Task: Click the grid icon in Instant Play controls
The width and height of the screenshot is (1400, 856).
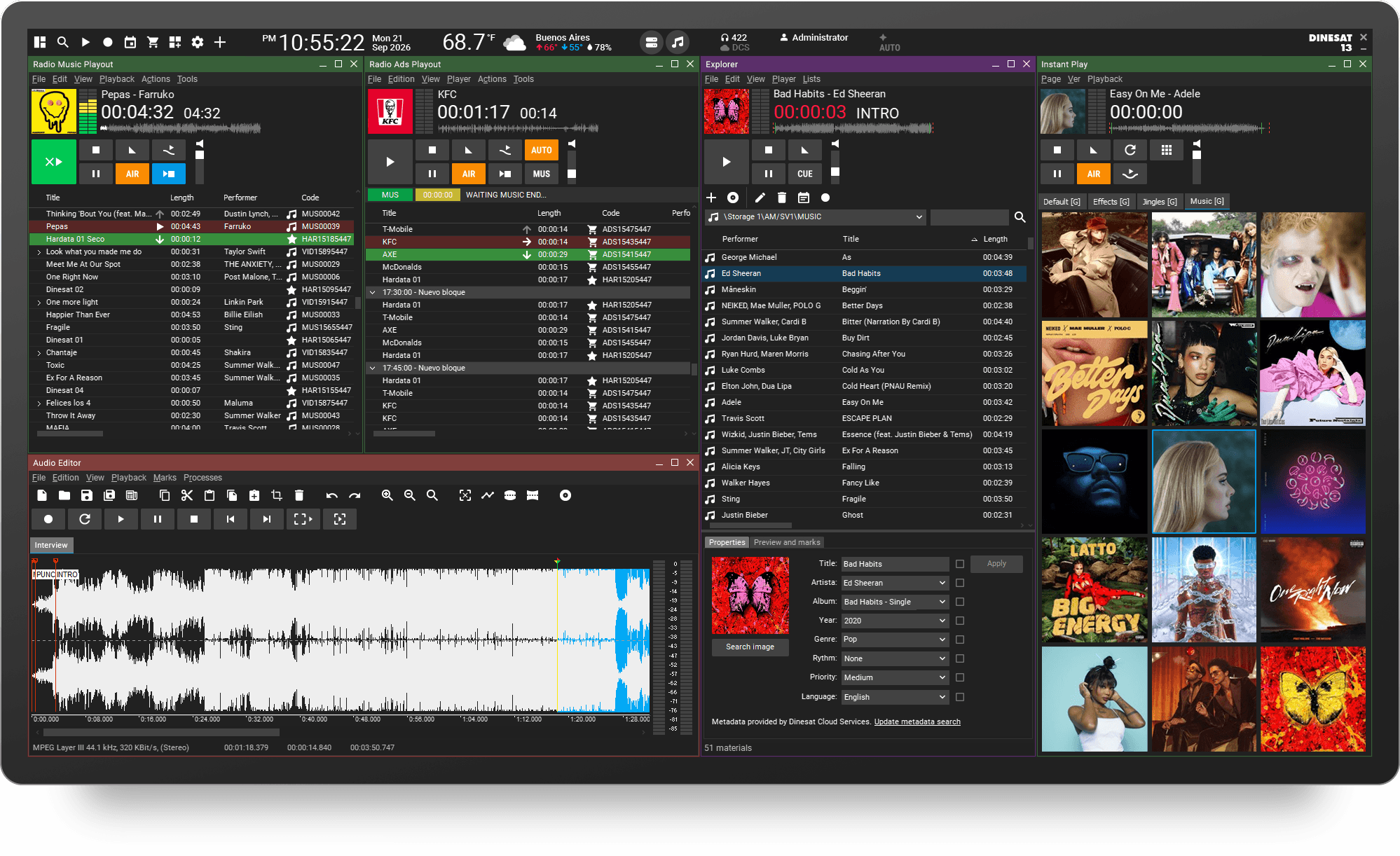Action: point(1167,150)
